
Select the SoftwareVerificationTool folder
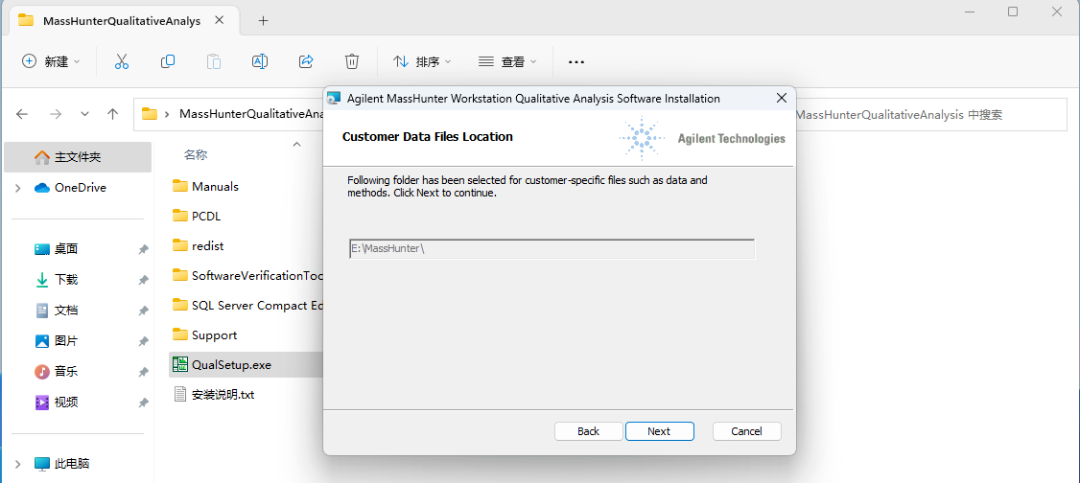click(246, 276)
